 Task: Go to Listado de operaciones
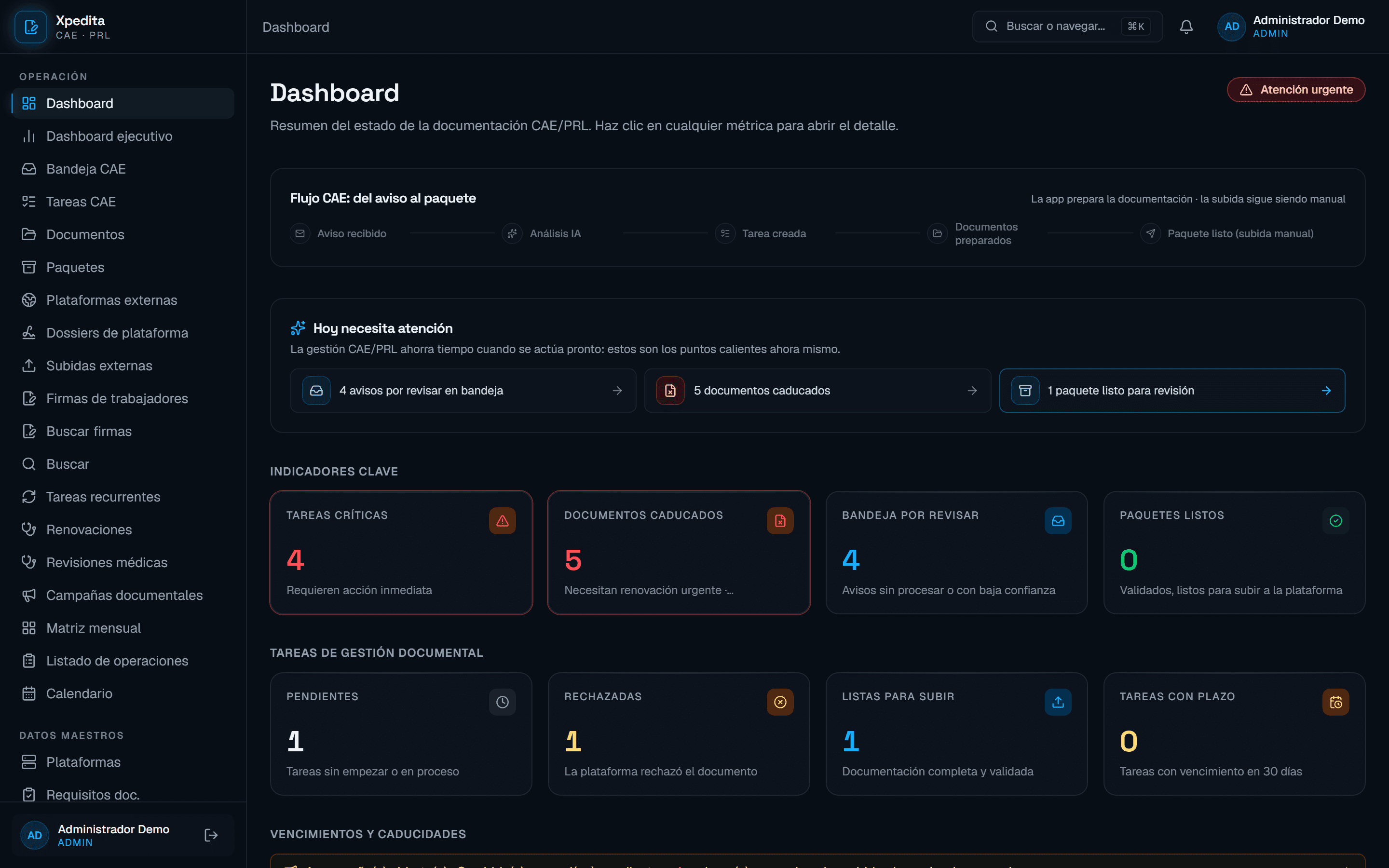(123, 661)
